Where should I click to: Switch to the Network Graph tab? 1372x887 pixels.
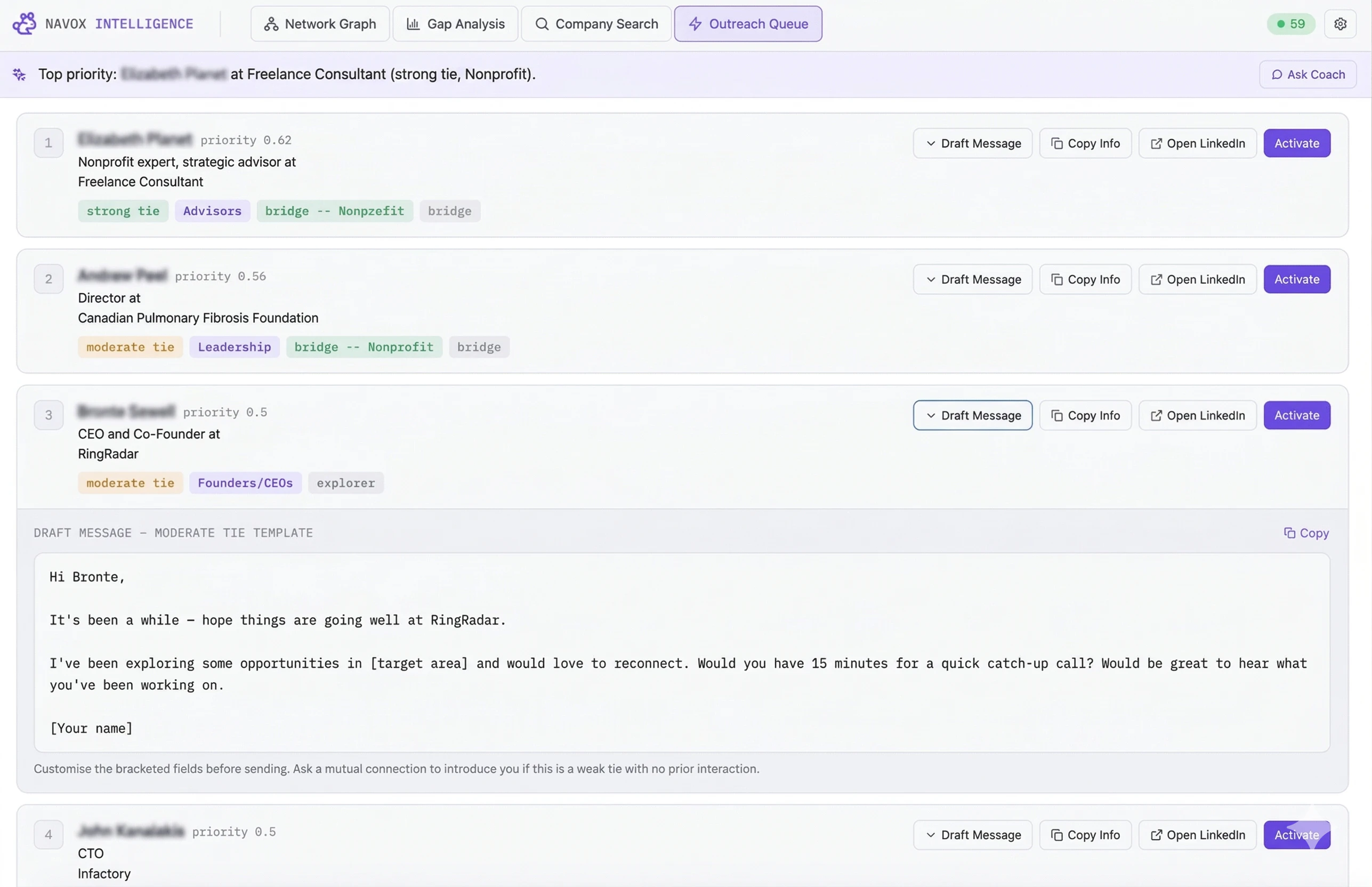click(x=320, y=23)
